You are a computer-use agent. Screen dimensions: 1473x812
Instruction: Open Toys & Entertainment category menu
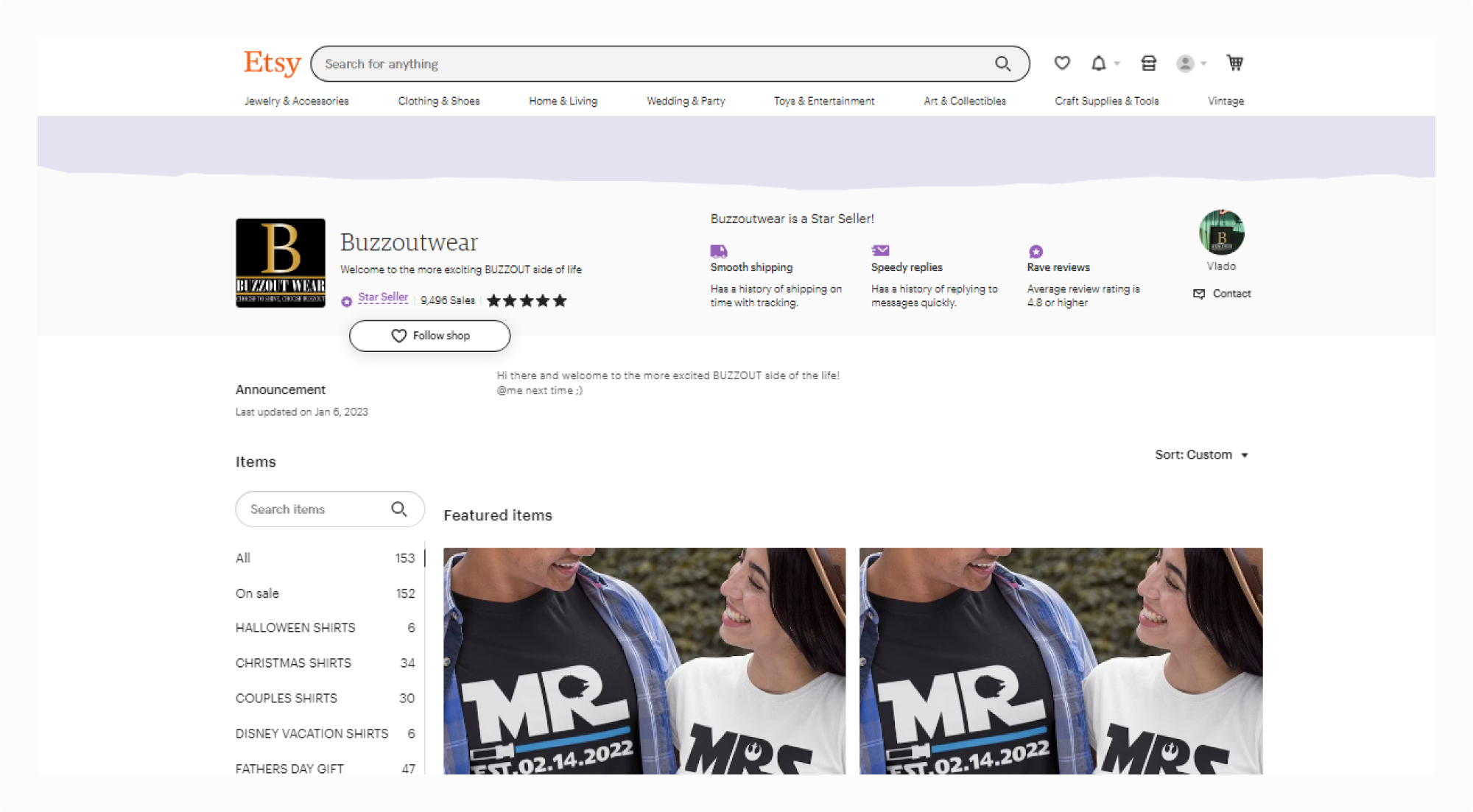824,101
